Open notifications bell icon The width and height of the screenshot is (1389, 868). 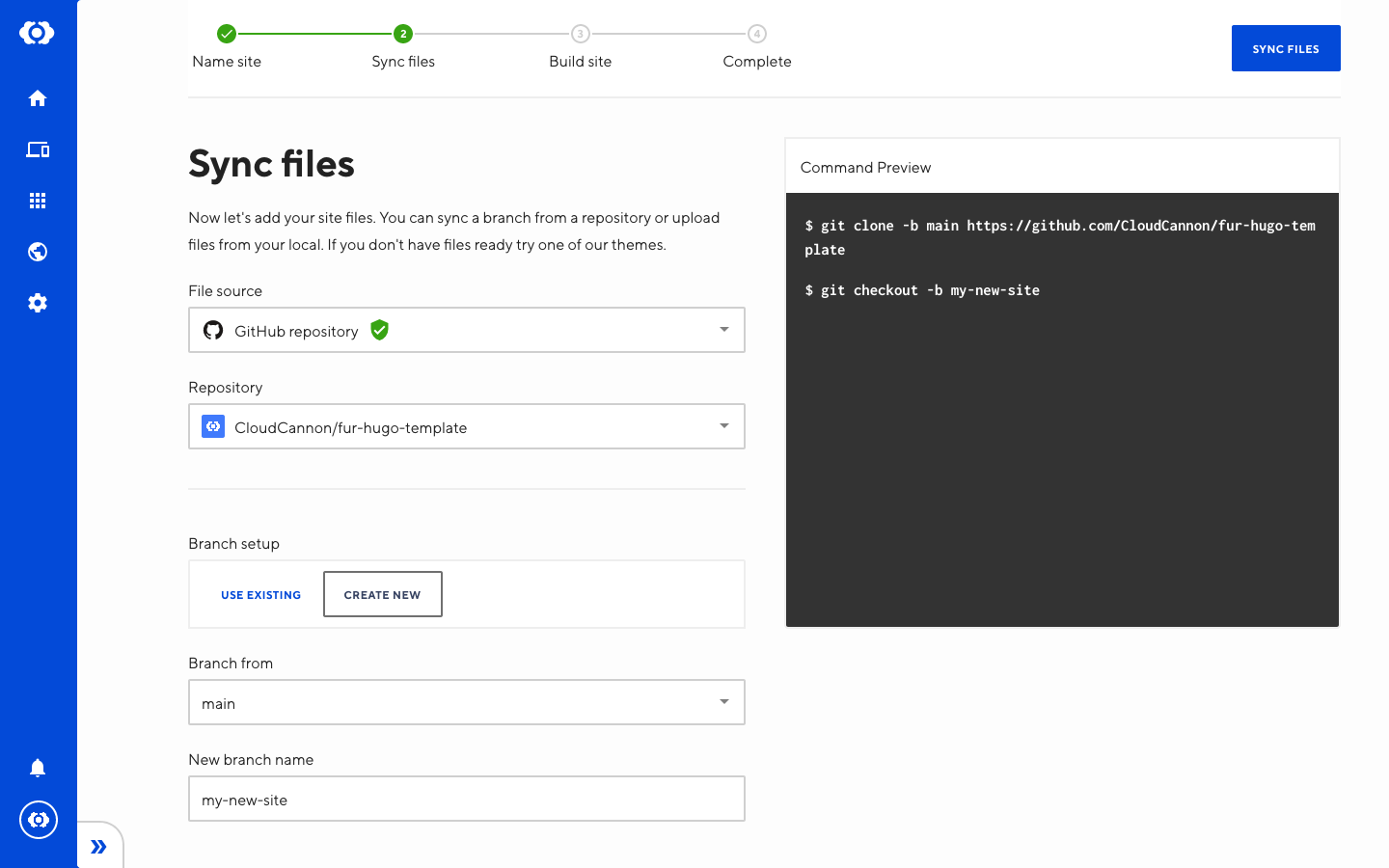38,768
